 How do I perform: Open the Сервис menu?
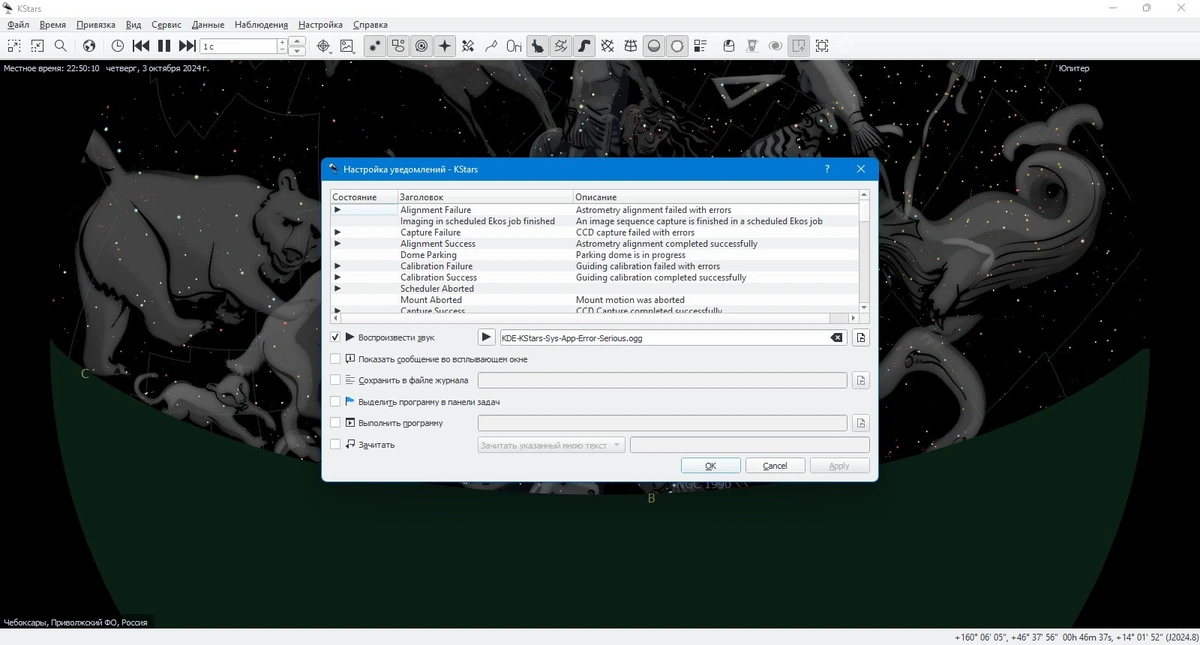[166, 24]
